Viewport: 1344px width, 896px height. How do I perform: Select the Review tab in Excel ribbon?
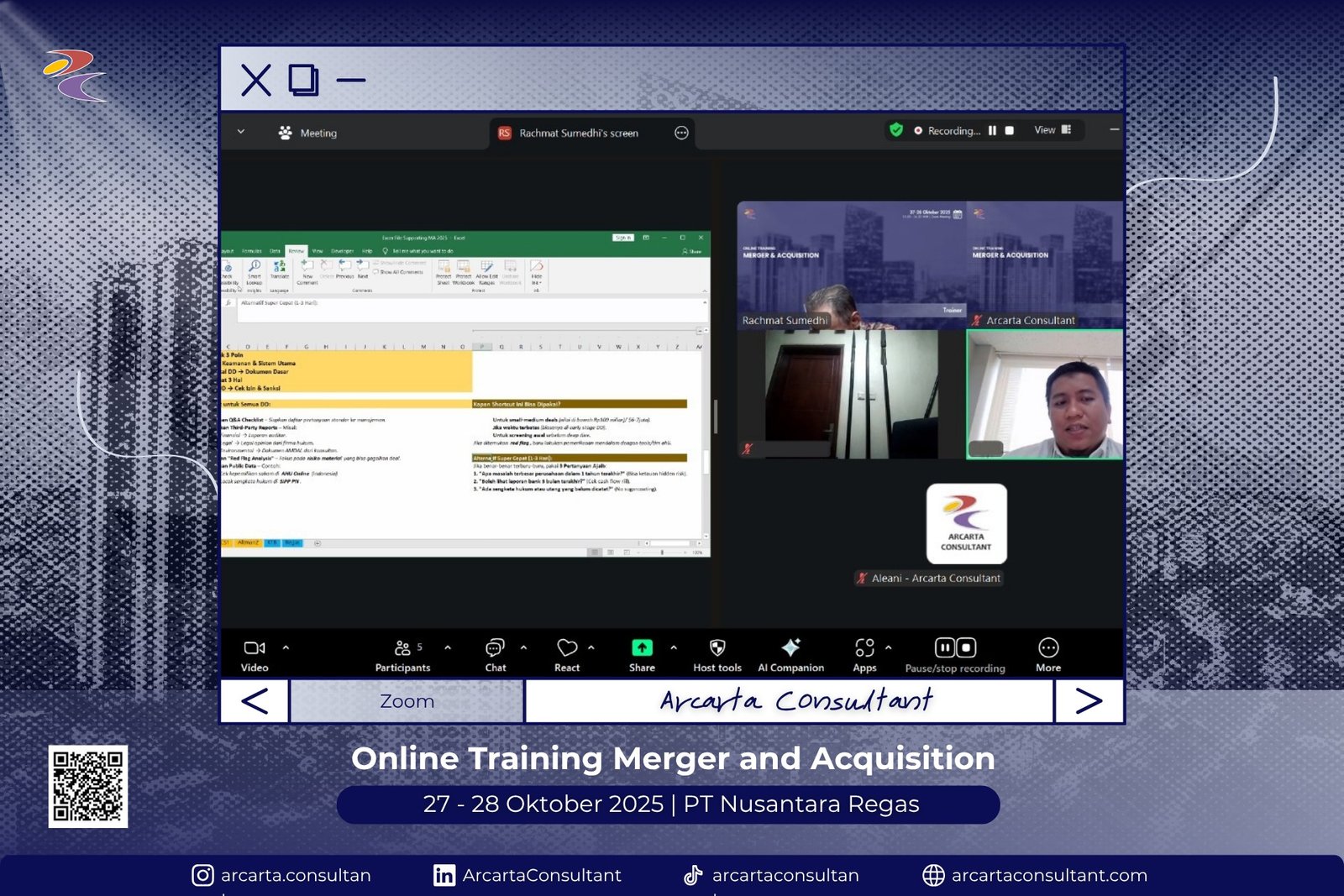click(x=296, y=251)
